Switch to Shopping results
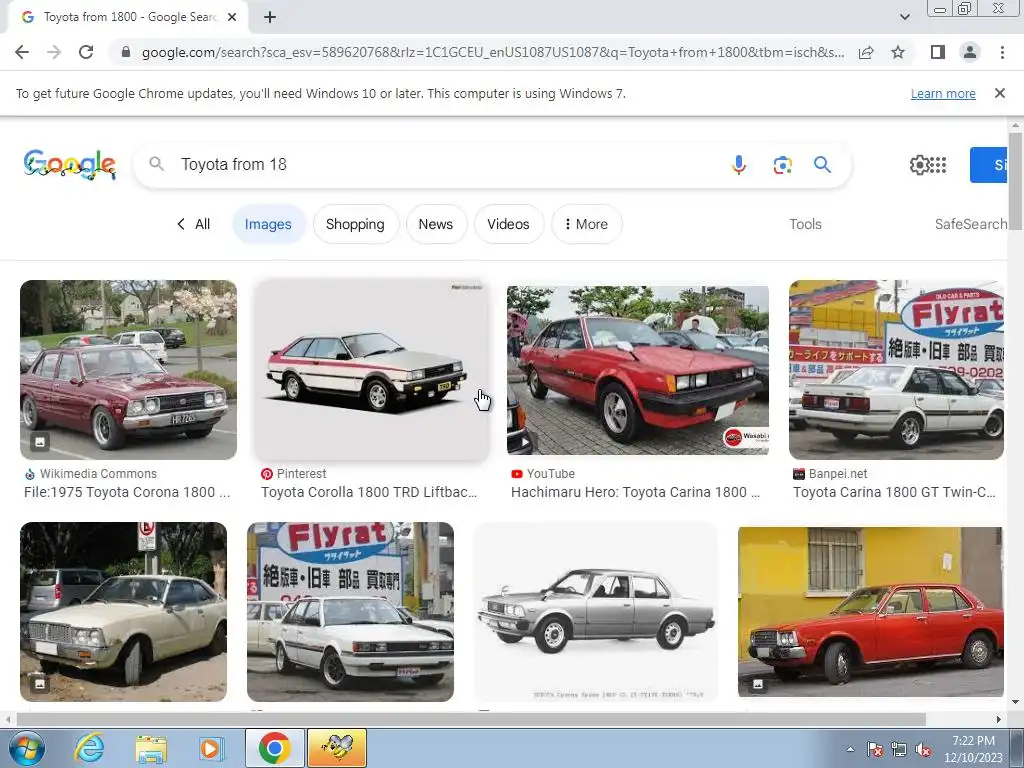Screen dimensions: 1024x768 coord(355,224)
